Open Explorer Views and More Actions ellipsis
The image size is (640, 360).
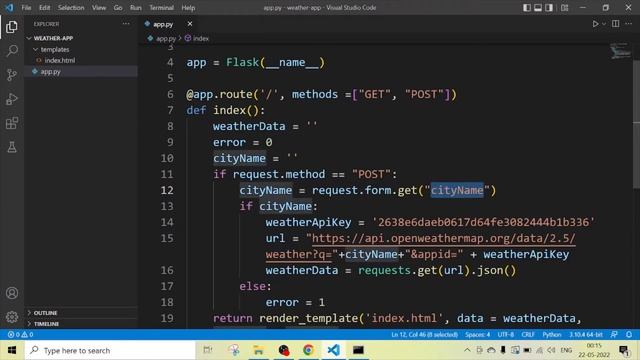pos(126,24)
